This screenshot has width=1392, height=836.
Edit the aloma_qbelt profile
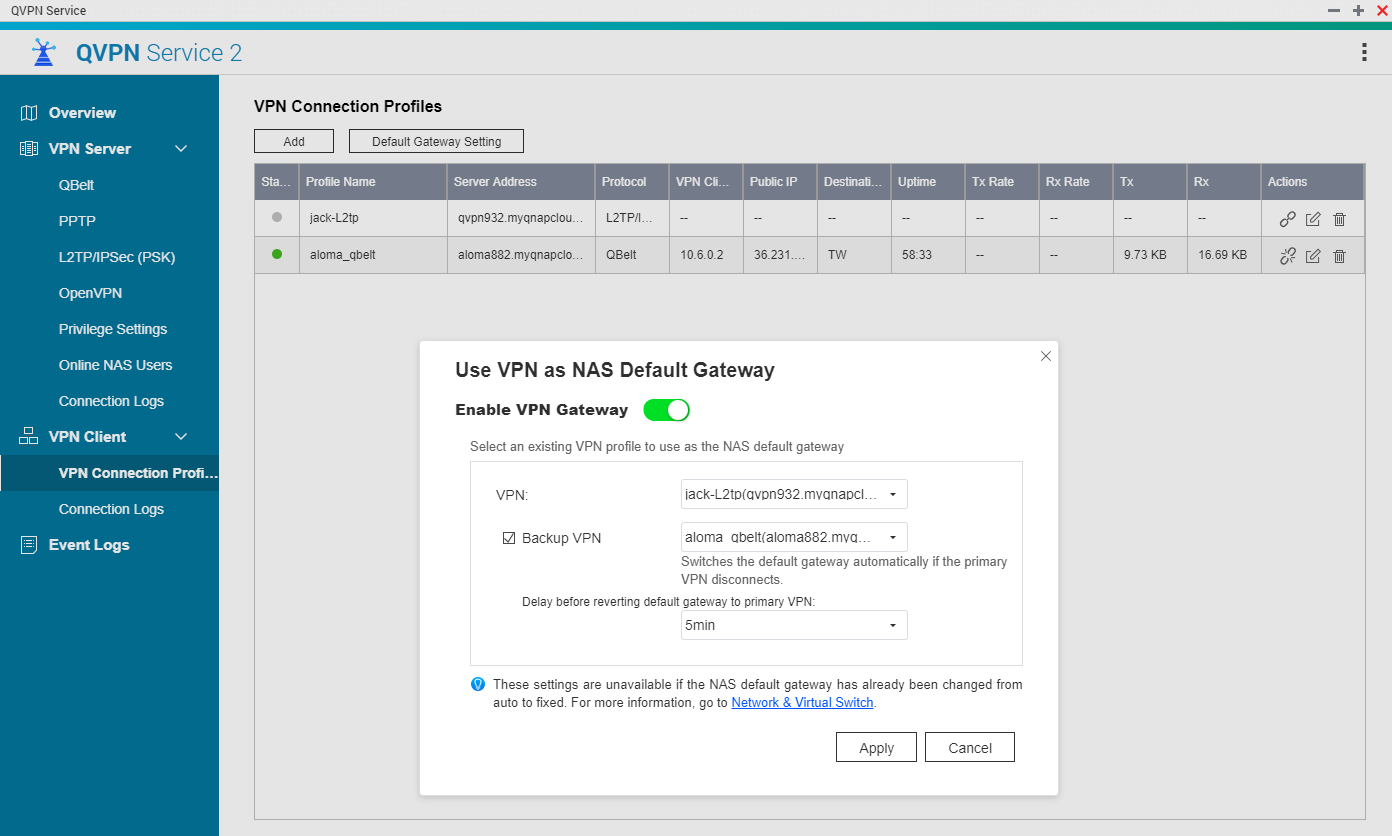tap(1314, 256)
